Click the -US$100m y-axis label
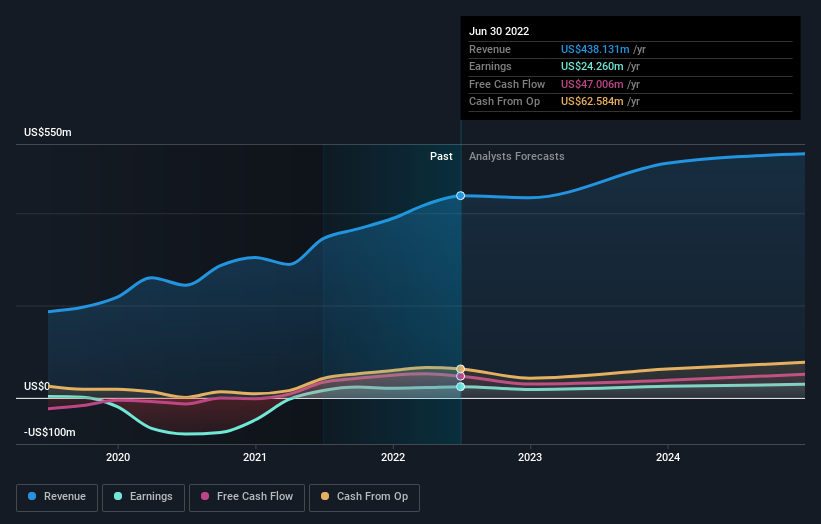 [x=50, y=432]
